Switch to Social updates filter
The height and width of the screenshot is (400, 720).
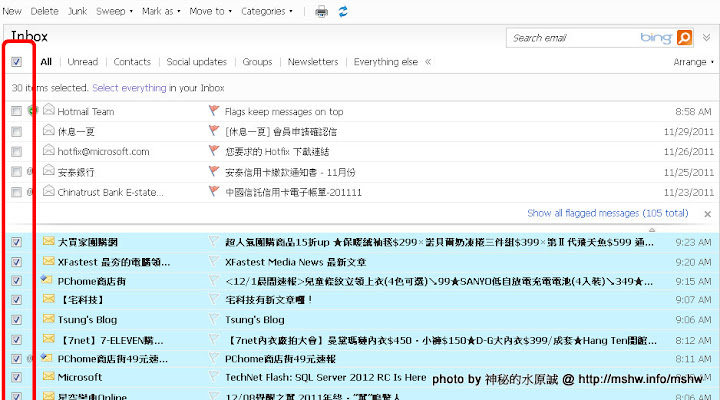197,62
